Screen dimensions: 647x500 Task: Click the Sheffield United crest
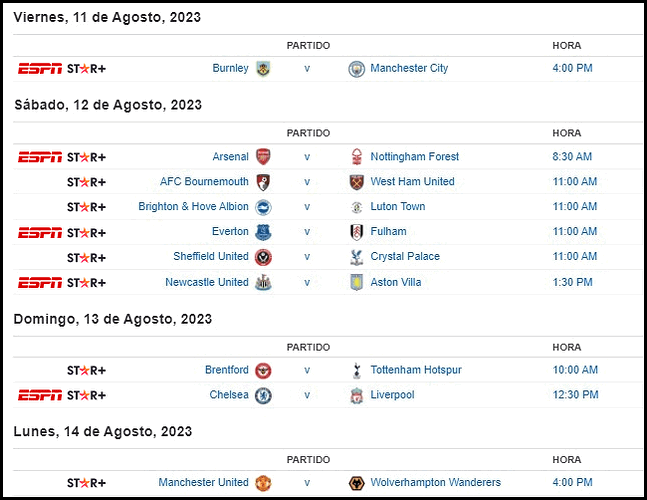pos(263,257)
